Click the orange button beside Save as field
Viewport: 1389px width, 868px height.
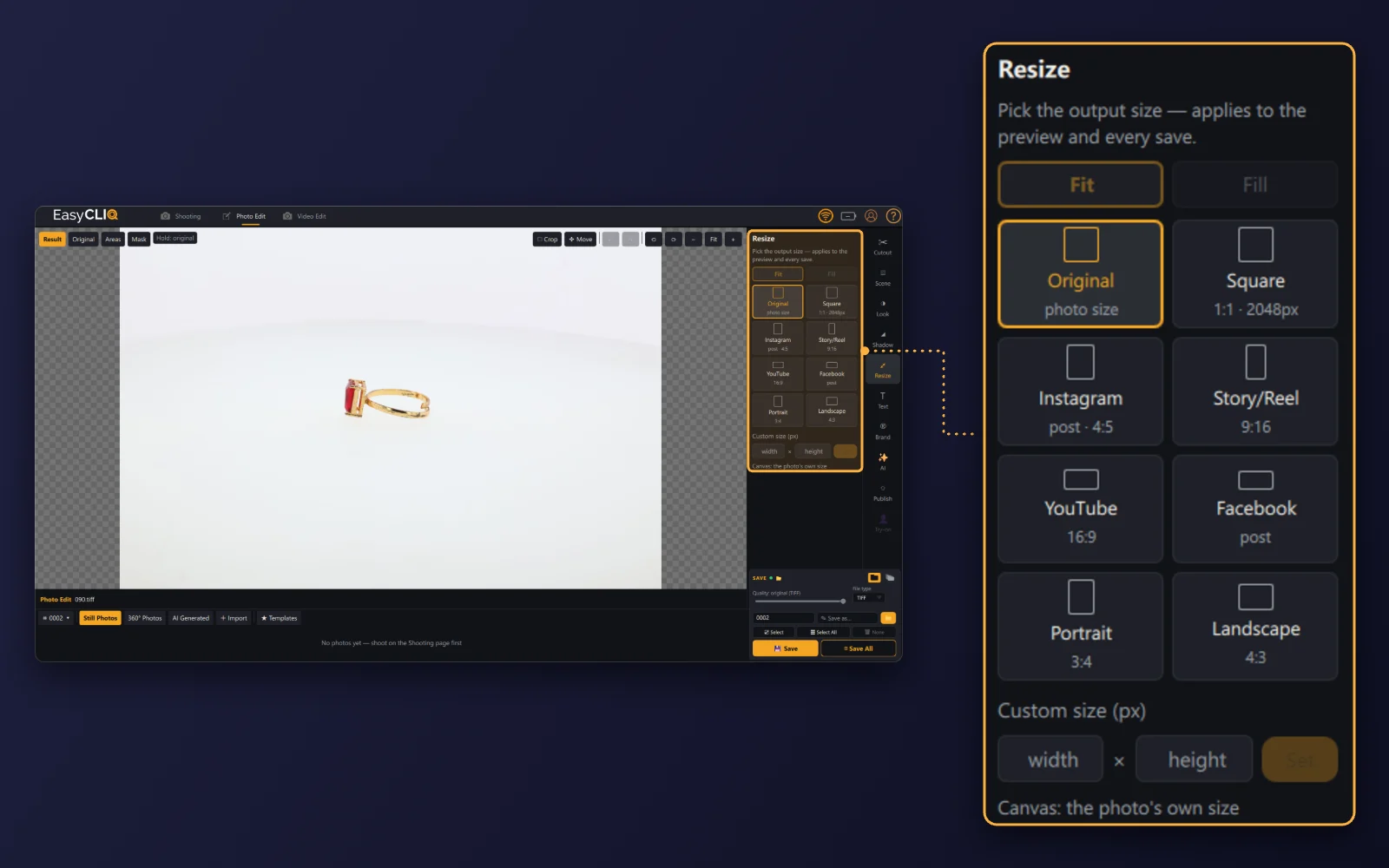pos(888,618)
